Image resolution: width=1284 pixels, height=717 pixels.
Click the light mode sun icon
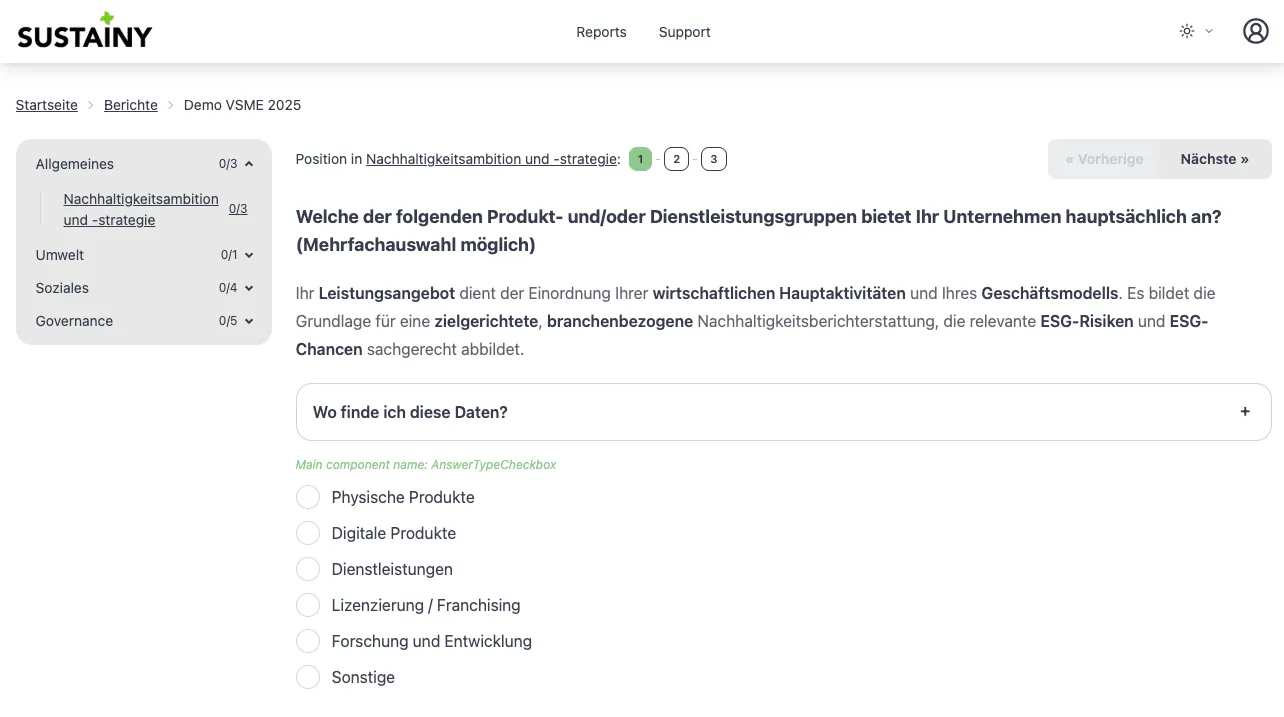(1186, 31)
